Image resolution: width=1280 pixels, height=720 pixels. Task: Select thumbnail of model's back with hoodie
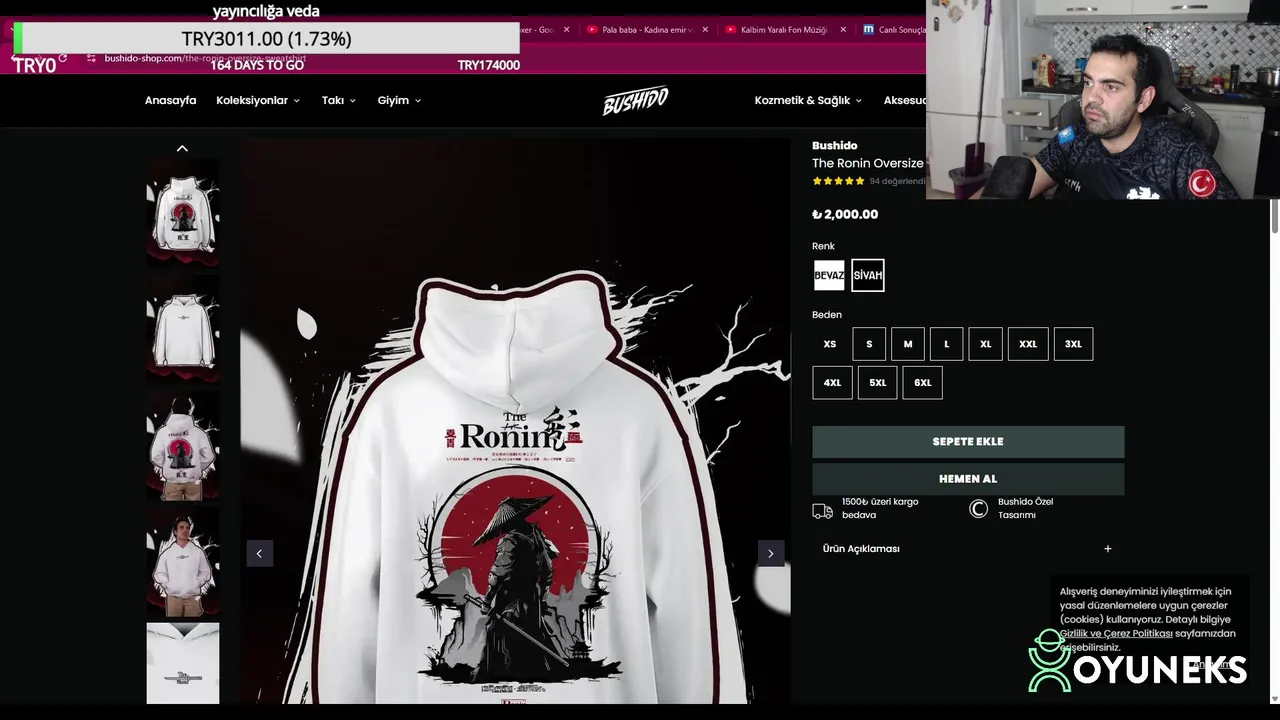click(x=183, y=446)
